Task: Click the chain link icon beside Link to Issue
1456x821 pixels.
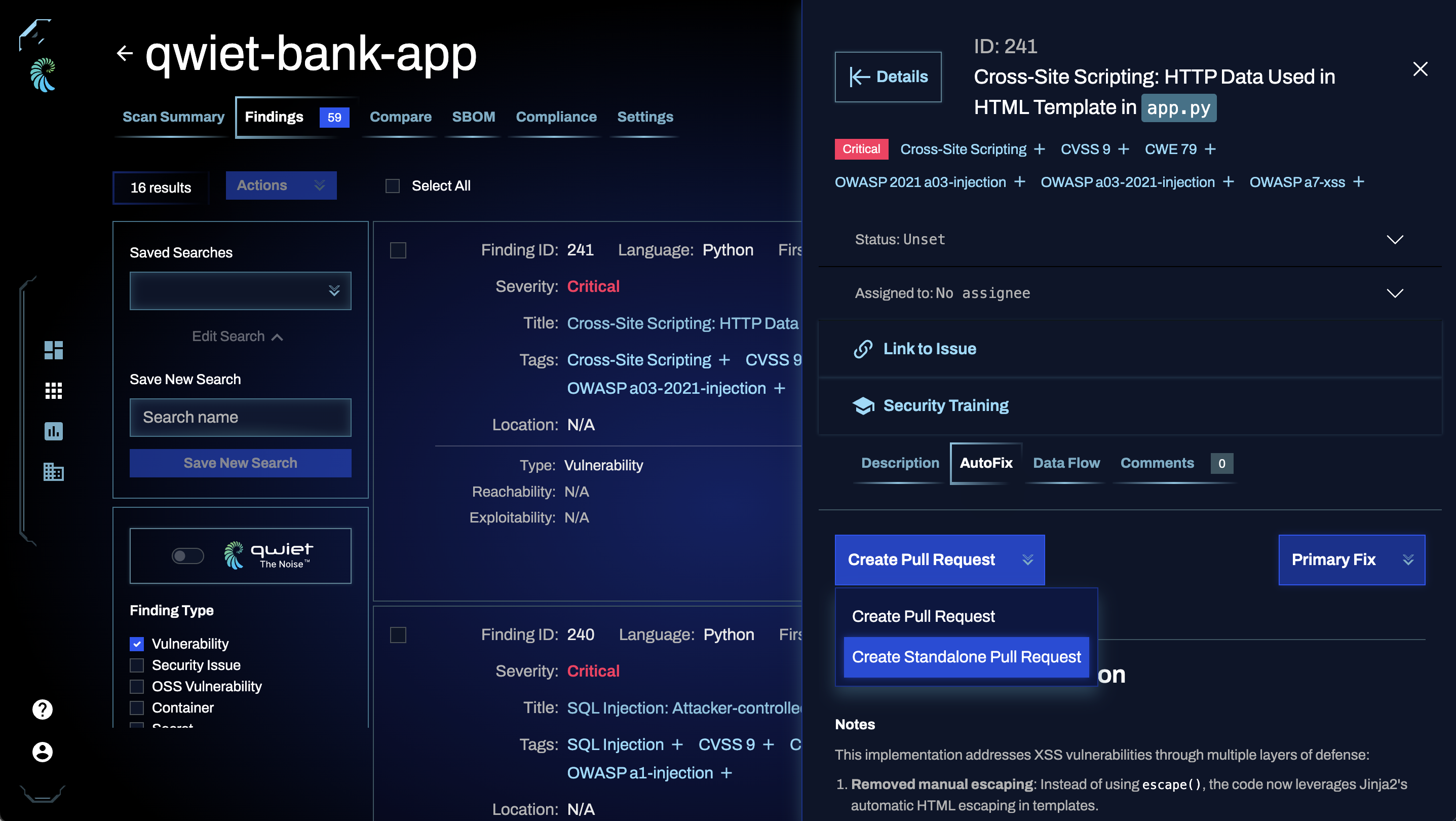Action: 863,349
